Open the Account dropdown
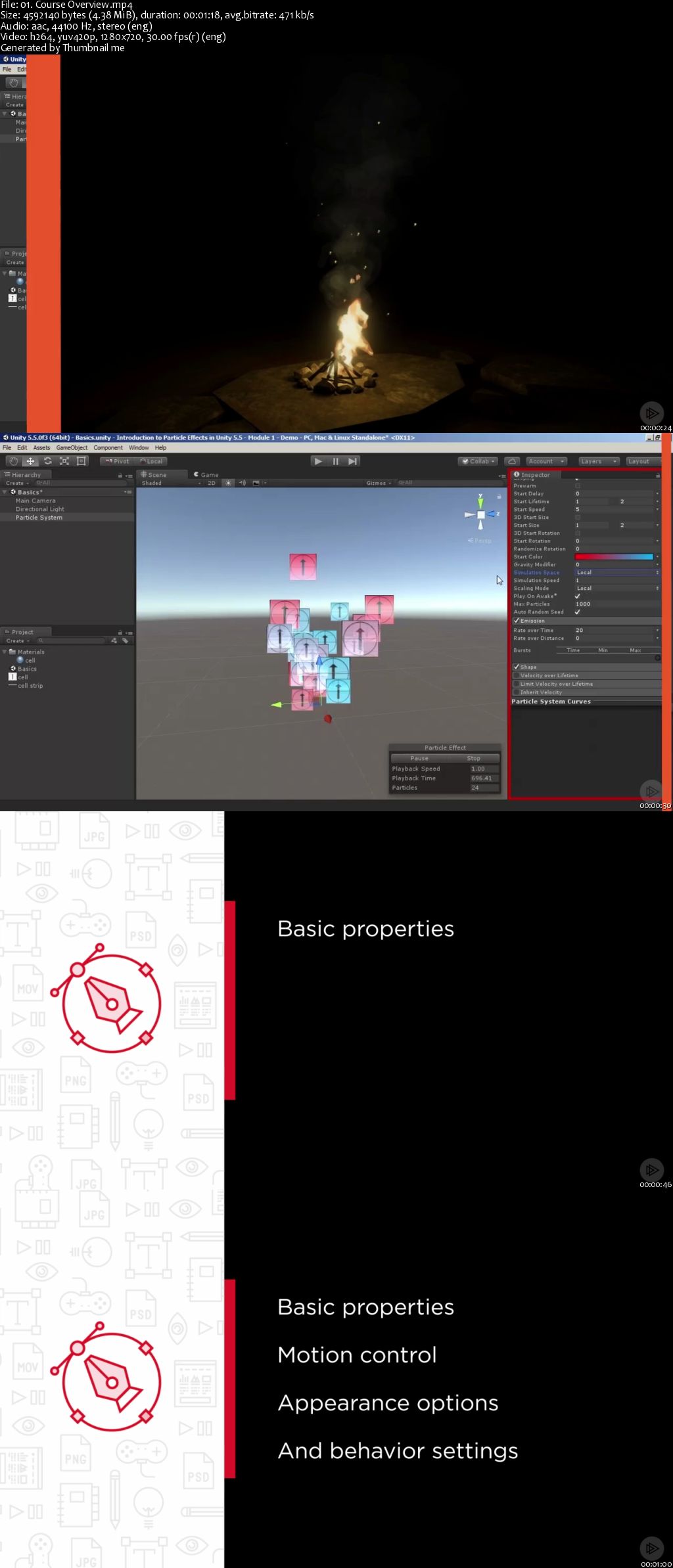673x1568 pixels. click(x=546, y=461)
